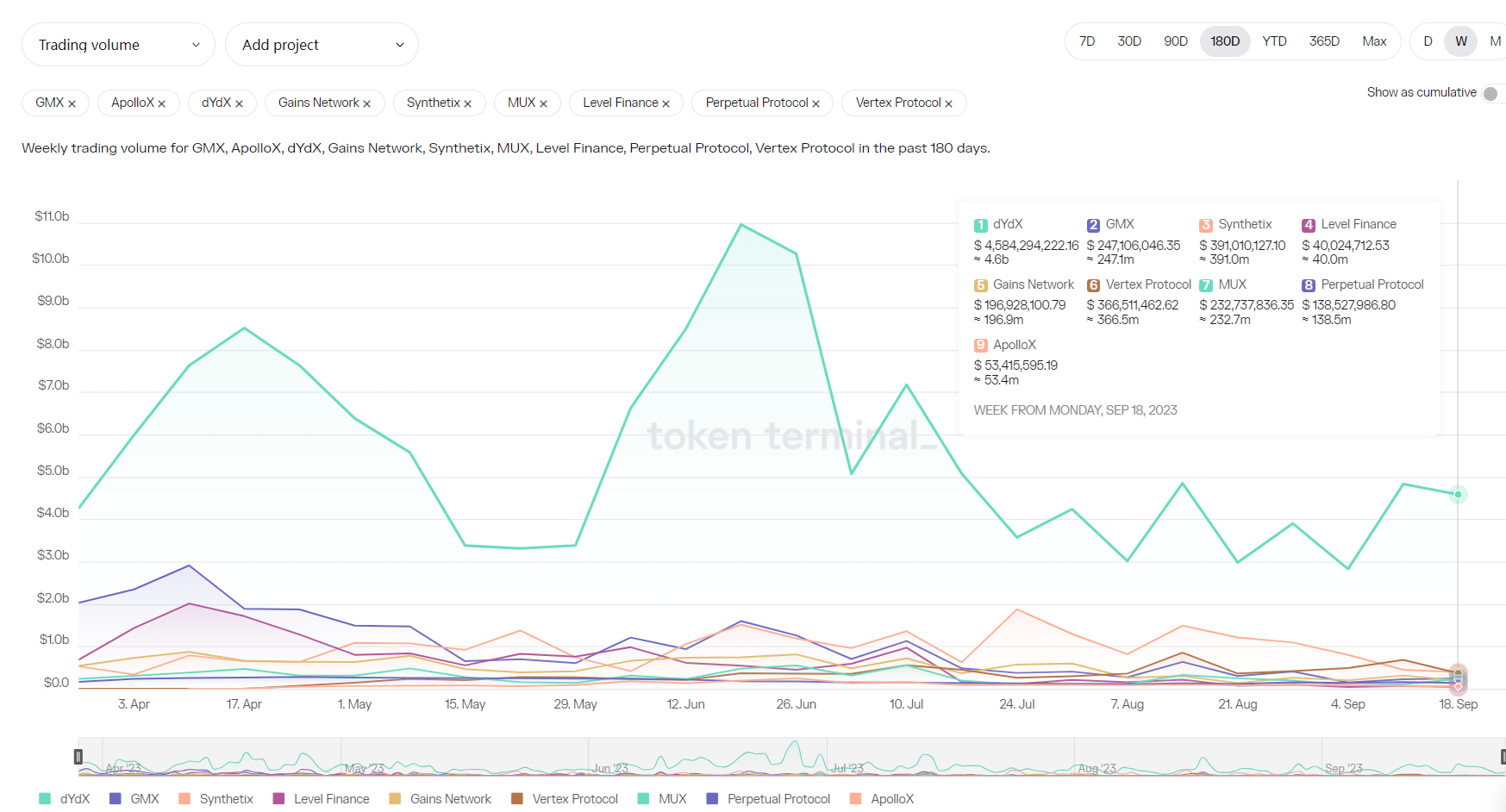
Task: Select the 180D time range
Action: pyautogui.click(x=1225, y=41)
